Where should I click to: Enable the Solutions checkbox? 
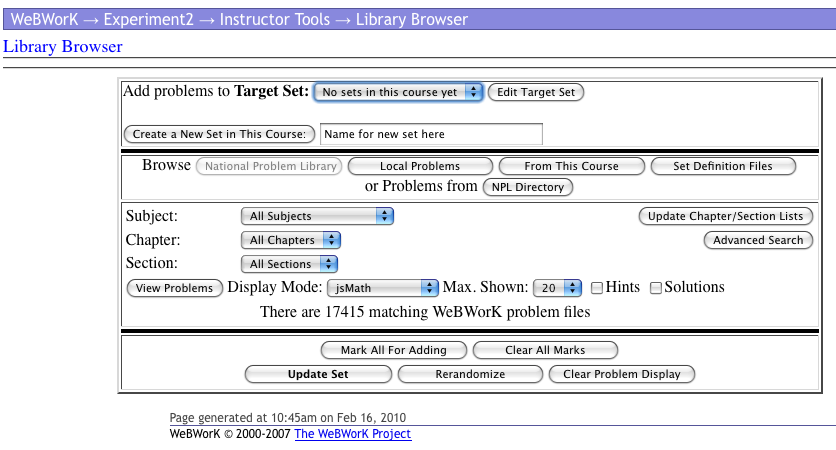(x=656, y=288)
